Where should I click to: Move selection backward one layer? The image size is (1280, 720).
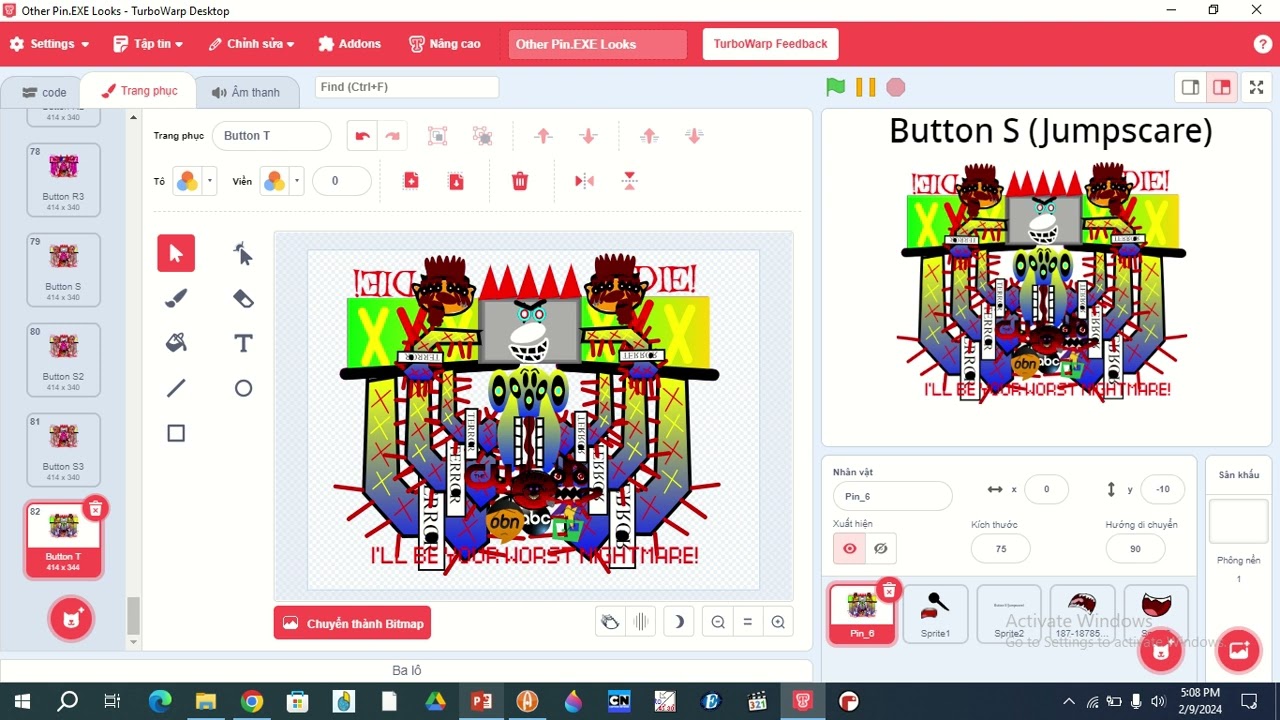(588, 136)
